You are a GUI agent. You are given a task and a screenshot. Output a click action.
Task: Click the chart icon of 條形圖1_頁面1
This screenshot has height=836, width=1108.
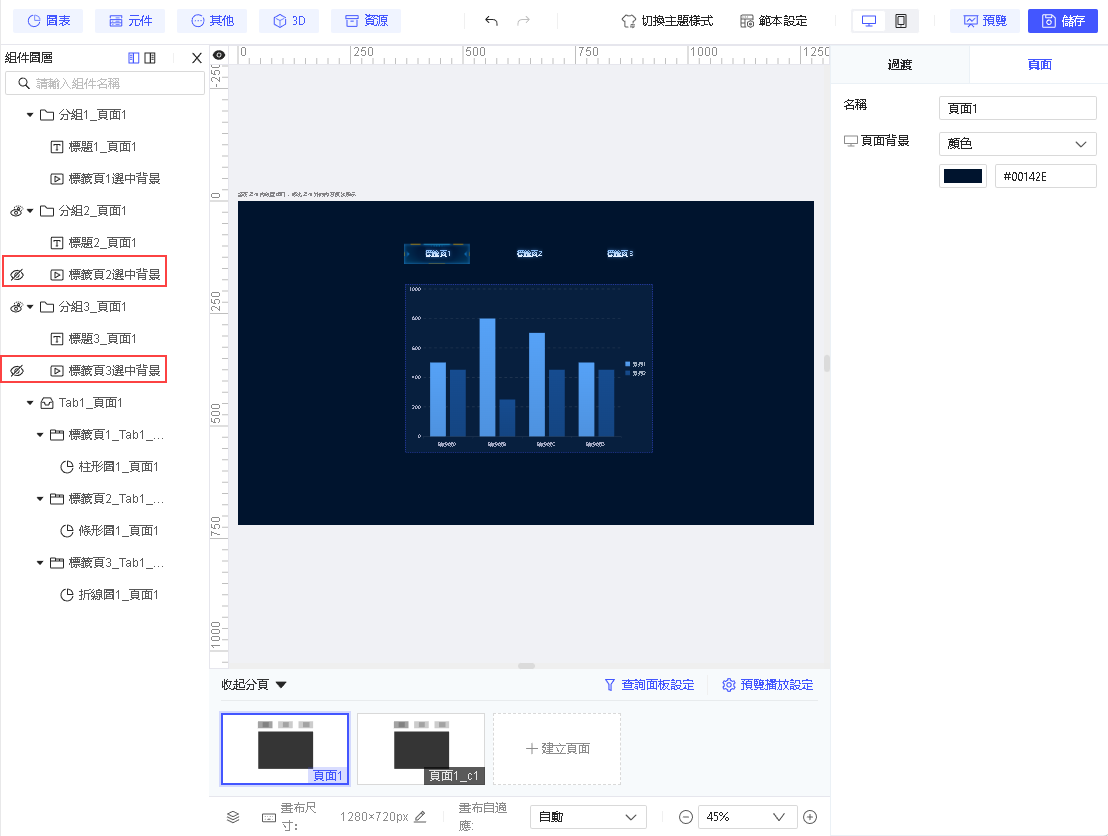[x=66, y=531]
